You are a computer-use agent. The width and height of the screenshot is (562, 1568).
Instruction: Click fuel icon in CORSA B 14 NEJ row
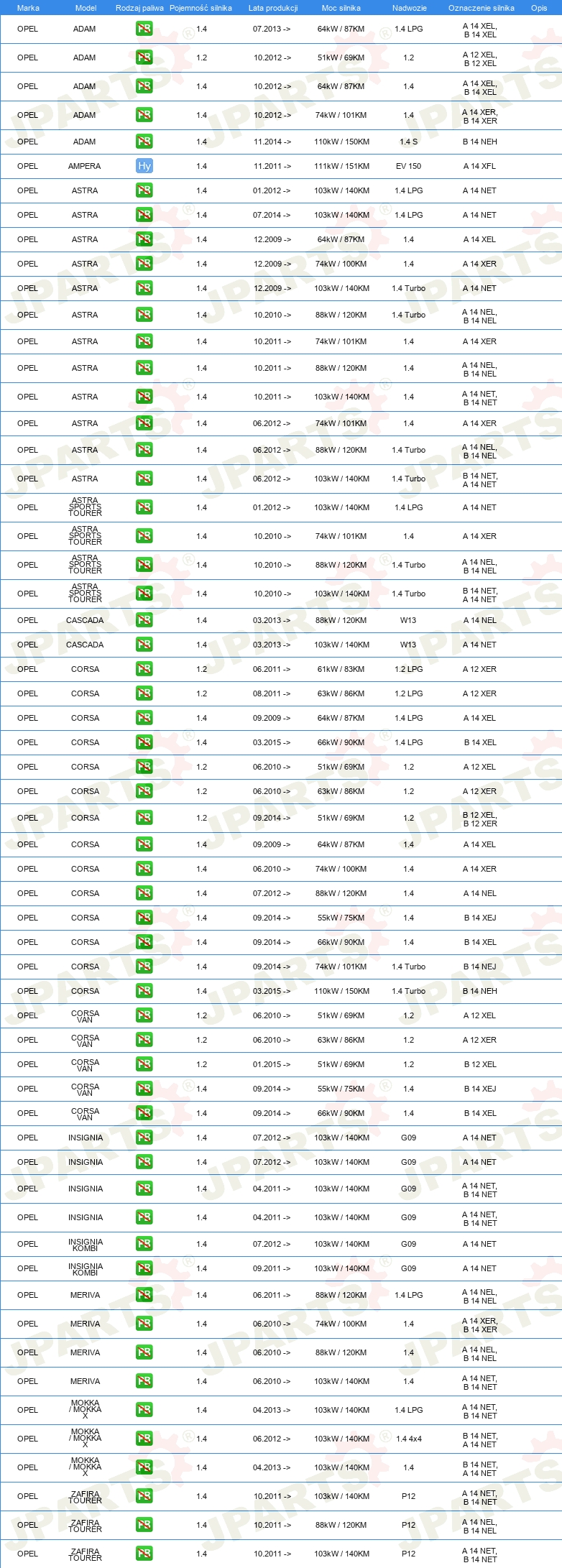click(144, 967)
